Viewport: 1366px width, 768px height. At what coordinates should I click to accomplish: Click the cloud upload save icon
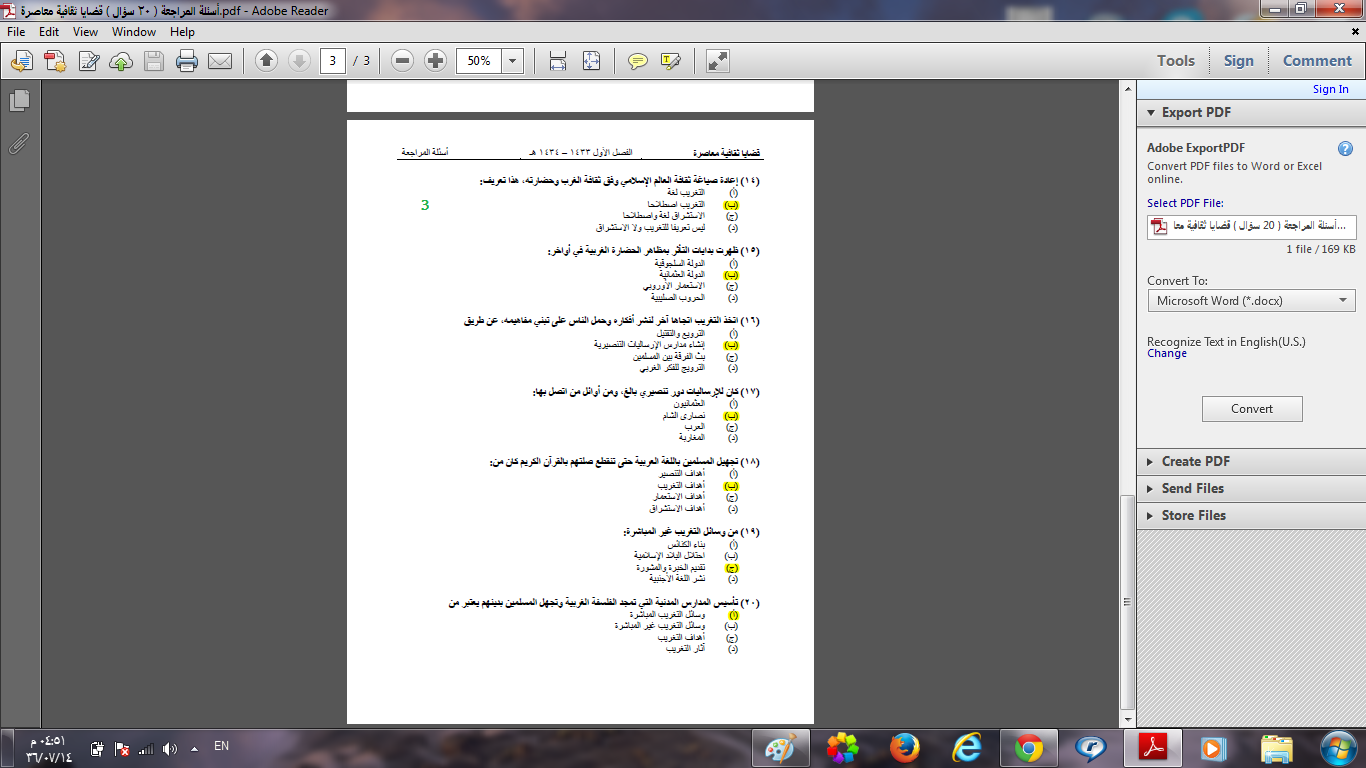pyautogui.click(x=121, y=61)
